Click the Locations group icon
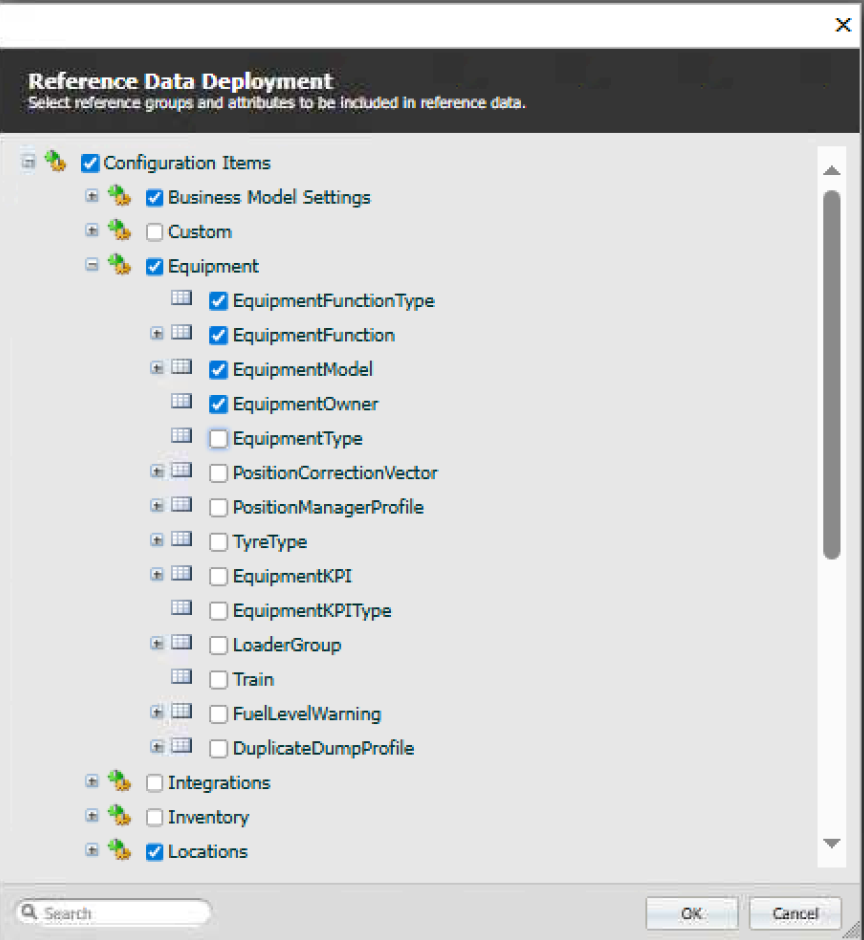 tap(120, 851)
